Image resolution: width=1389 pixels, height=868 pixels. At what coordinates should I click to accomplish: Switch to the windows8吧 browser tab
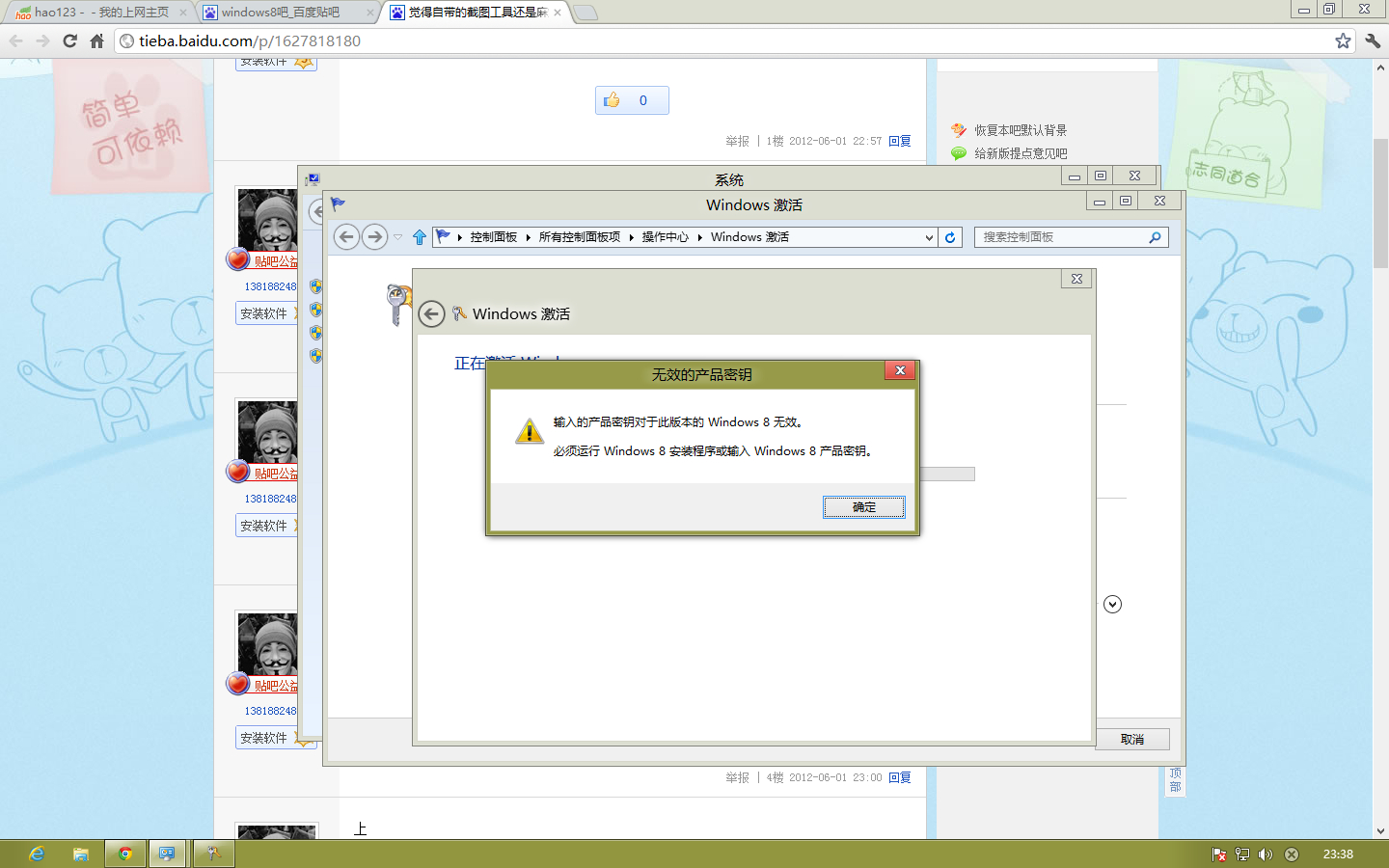coord(286,13)
